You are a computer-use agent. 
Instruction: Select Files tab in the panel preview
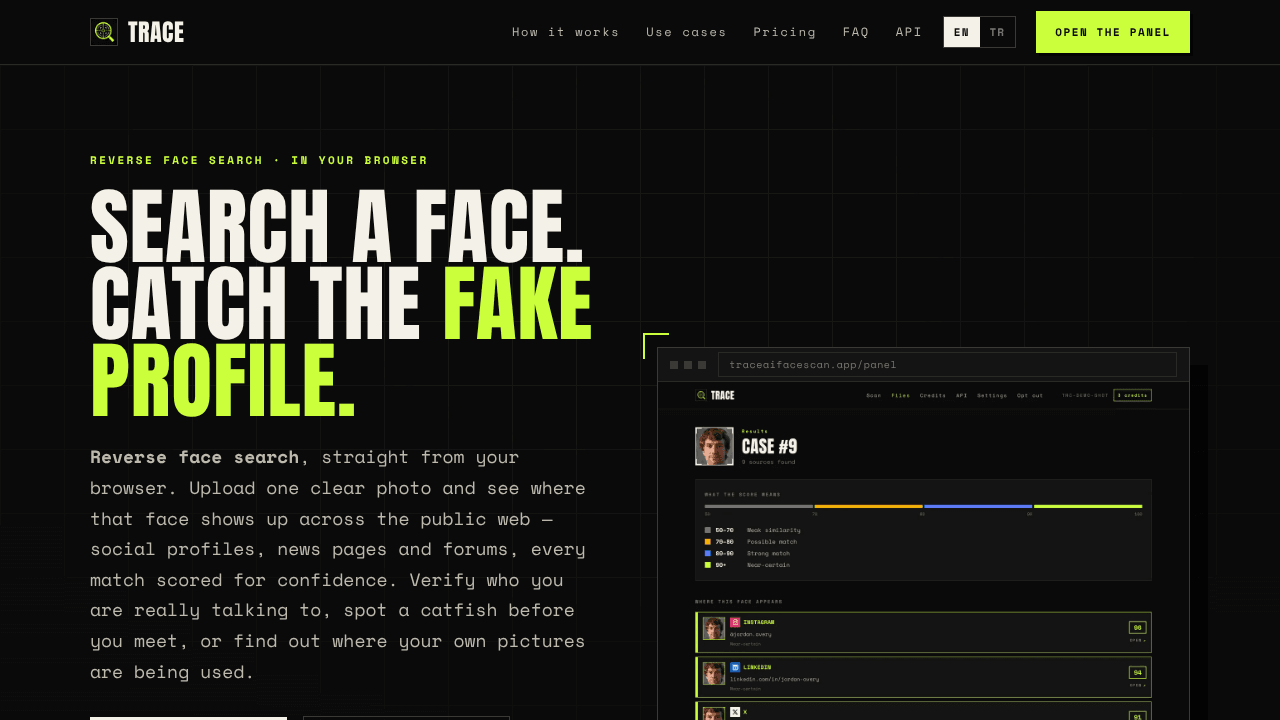pos(901,395)
